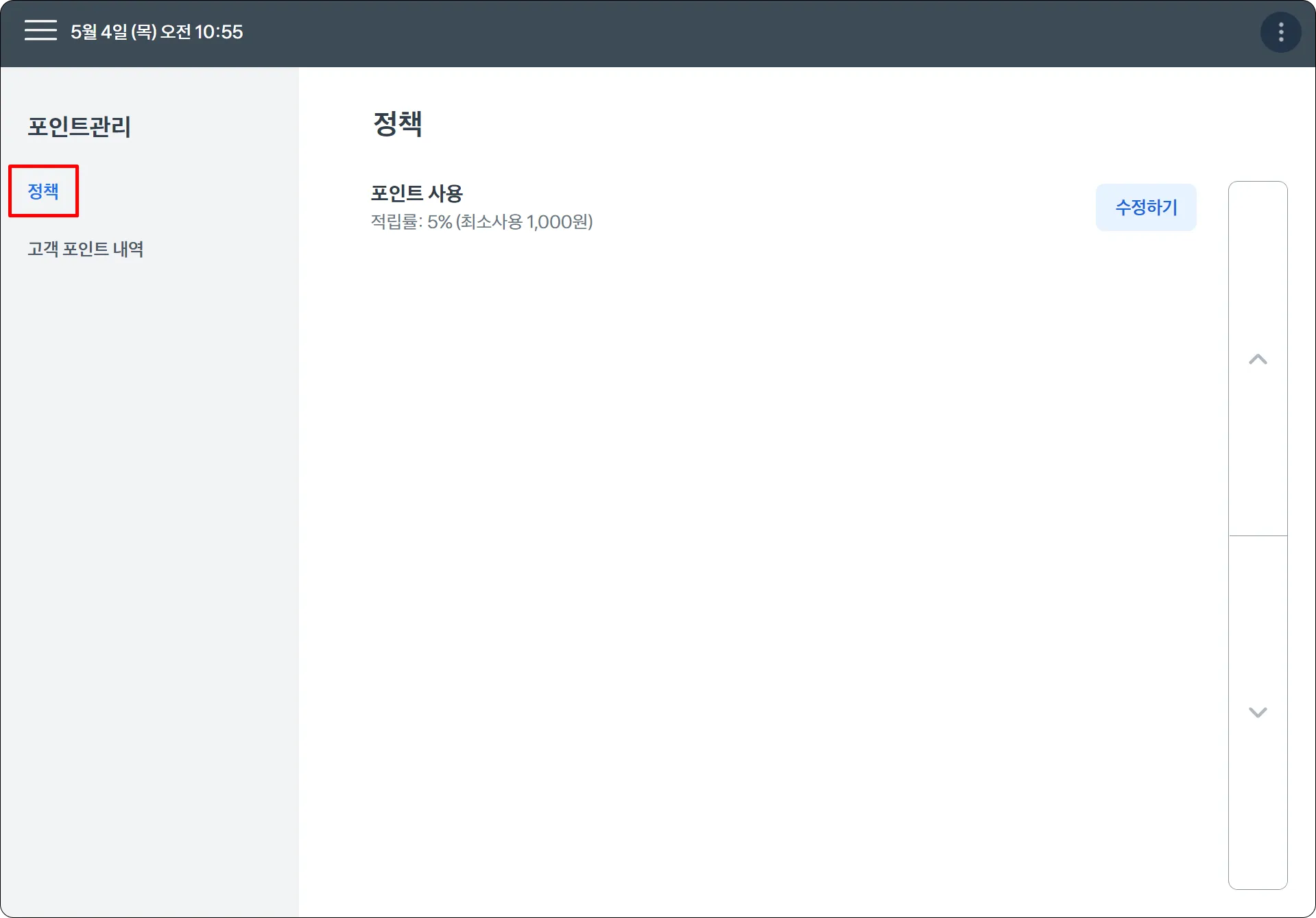Click the date and time in header
The image size is (1316, 918).
pyautogui.click(x=156, y=32)
